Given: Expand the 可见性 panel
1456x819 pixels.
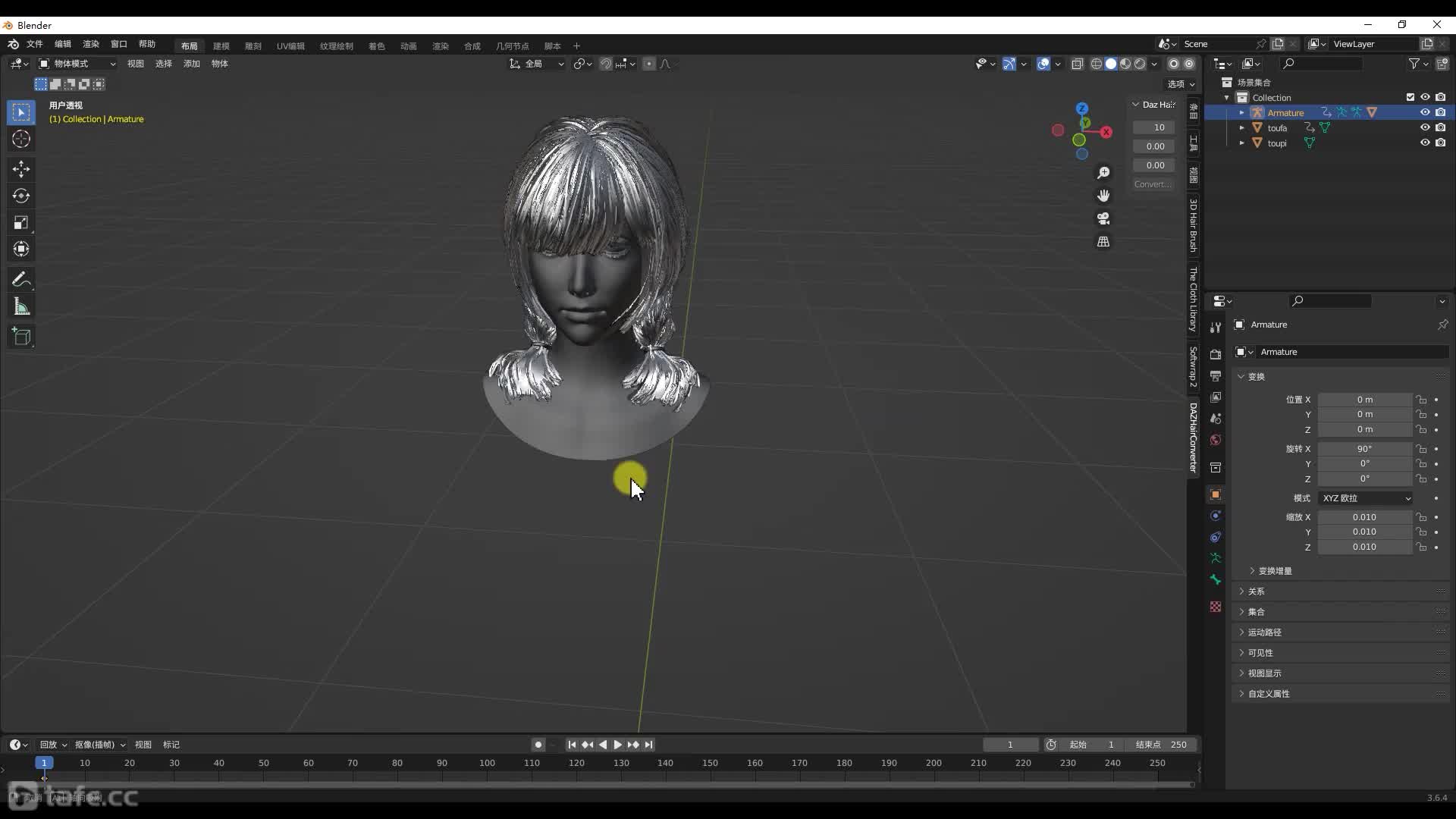Looking at the screenshot, I should (x=1260, y=652).
